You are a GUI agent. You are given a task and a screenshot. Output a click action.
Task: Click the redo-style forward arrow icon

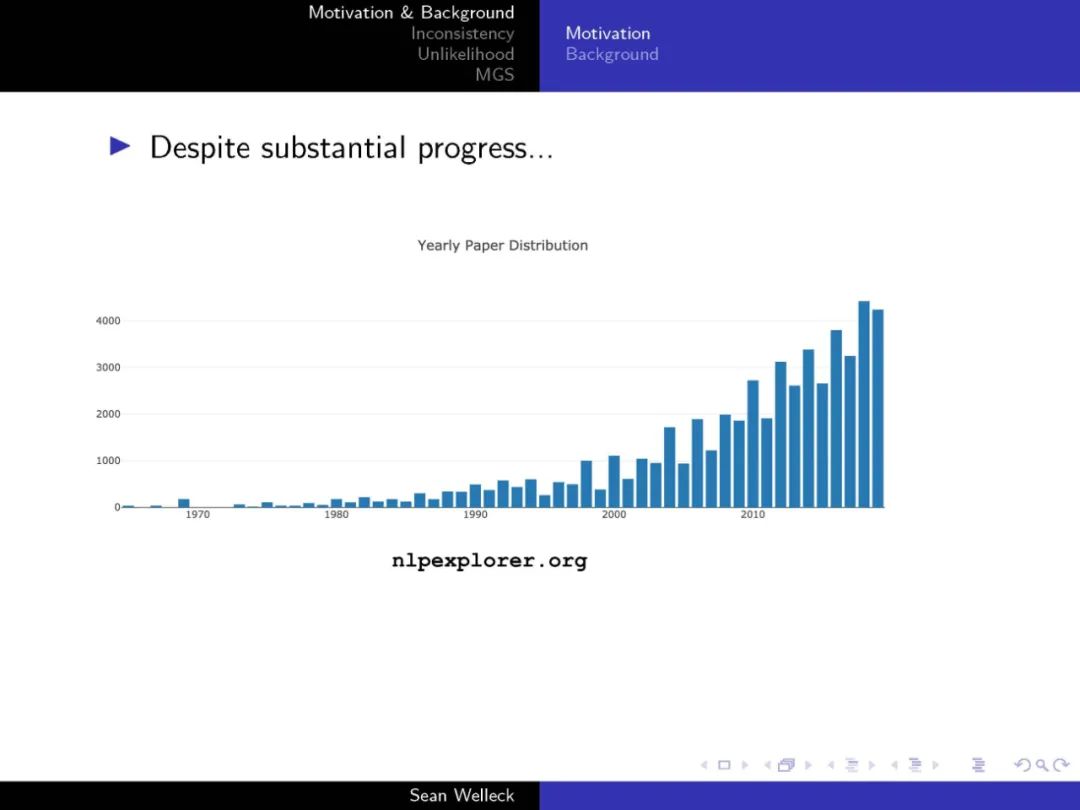(1060, 766)
